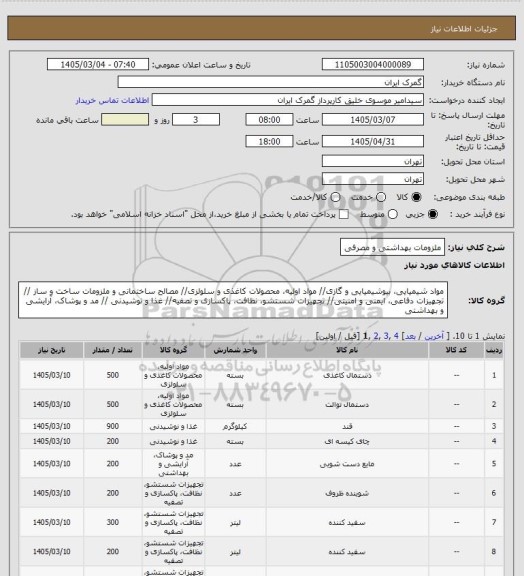The height and width of the screenshot is (576, 524).
Task: Click the تاریخ نیاز column header
Action: 51,350
